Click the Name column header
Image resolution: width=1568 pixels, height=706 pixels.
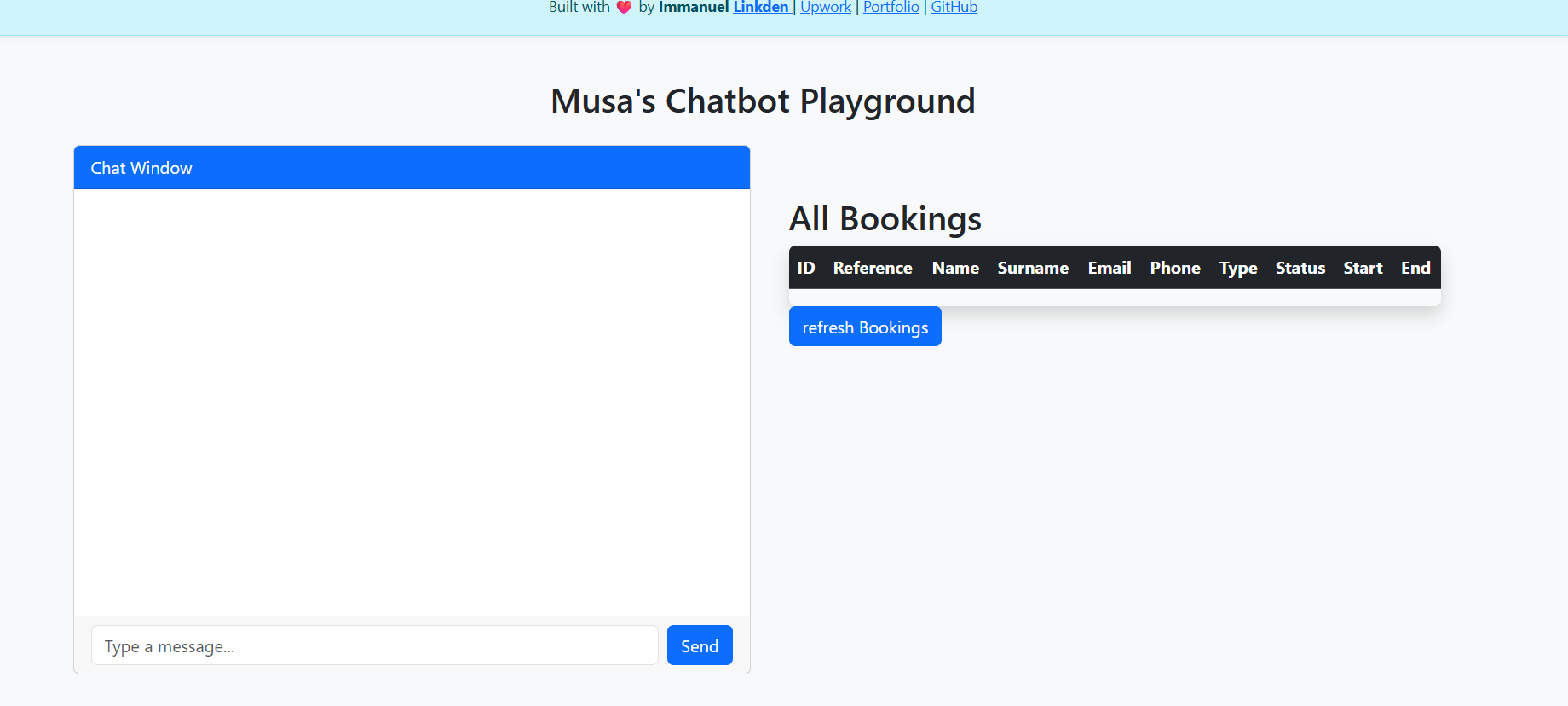[x=955, y=268]
